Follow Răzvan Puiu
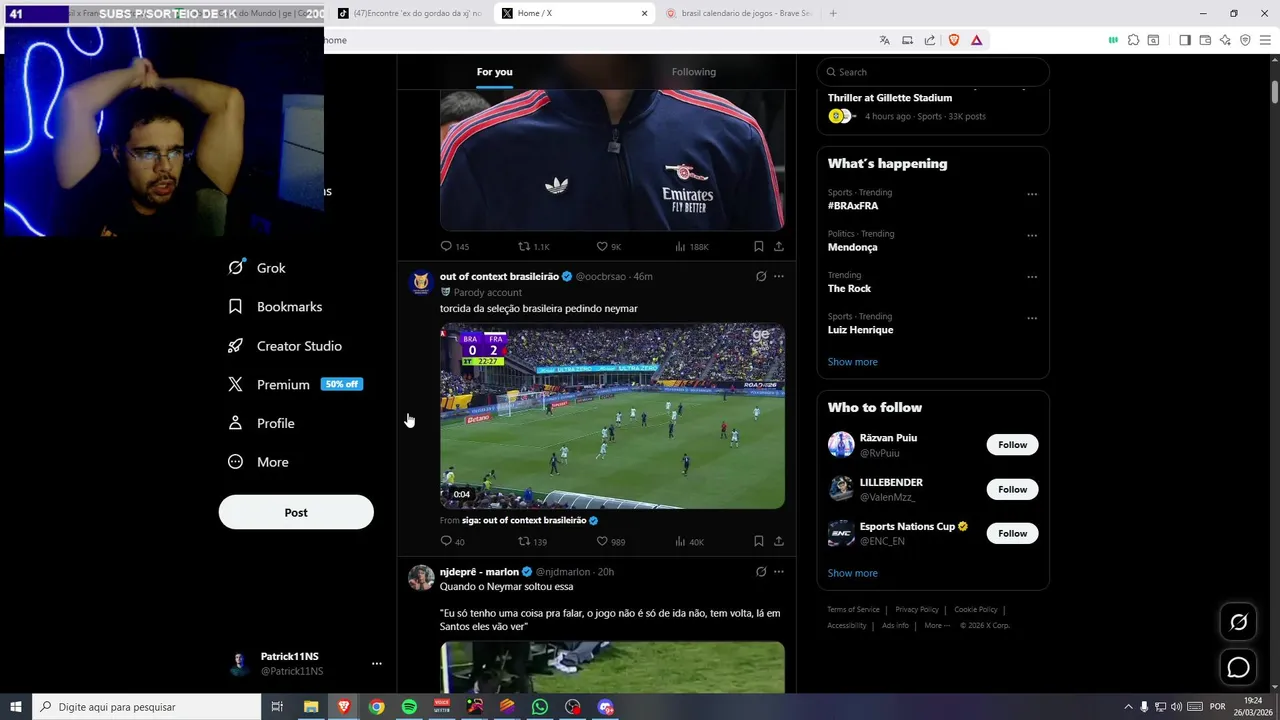 [1012, 445]
